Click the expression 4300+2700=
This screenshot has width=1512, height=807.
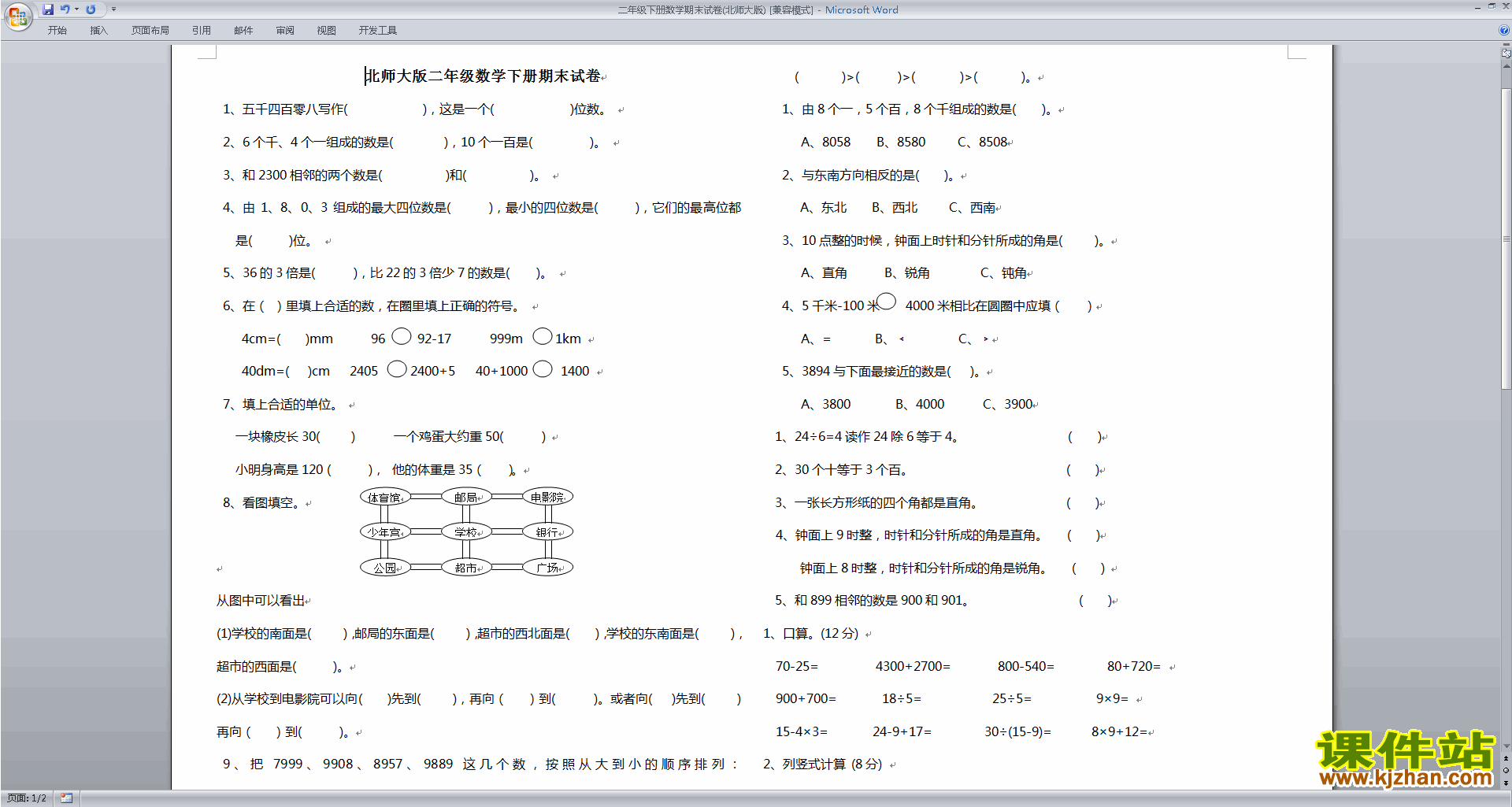click(913, 666)
